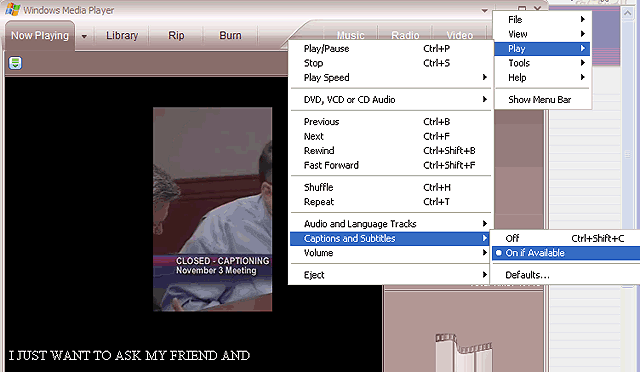This screenshot has width=640, height=372.
Task: Expand the Play Speed submenu
Action: coord(390,78)
